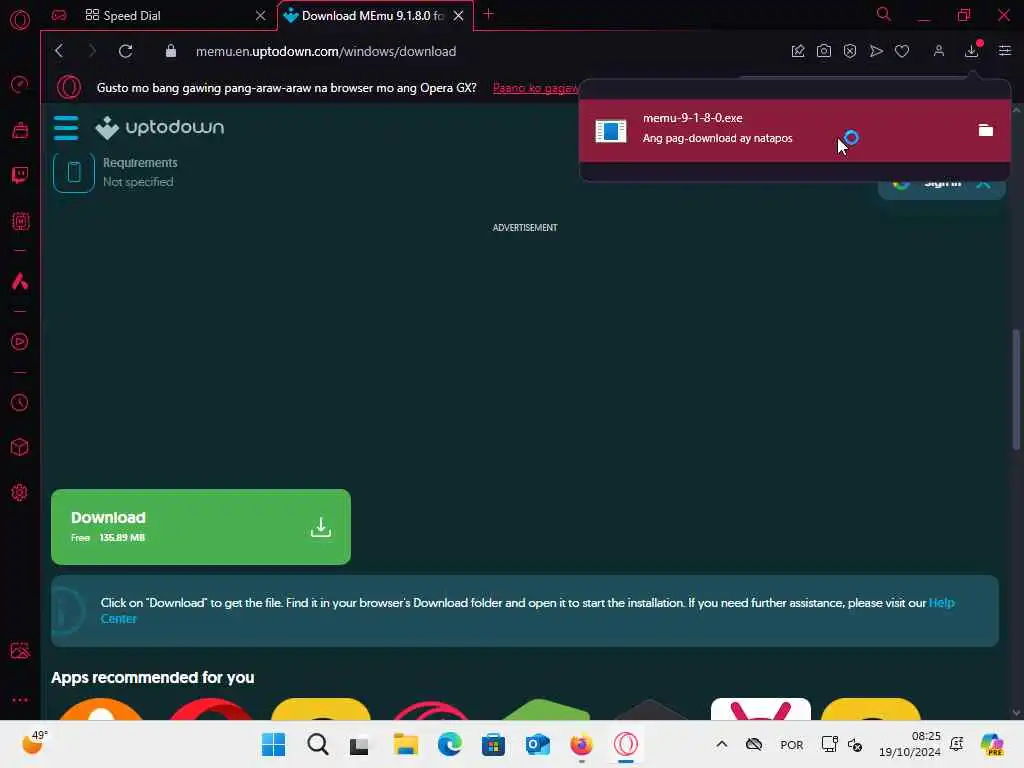This screenshot has width=1024, height=768.
Task: Open the sidebar three-dots setup menu
Action: (20, 699)
